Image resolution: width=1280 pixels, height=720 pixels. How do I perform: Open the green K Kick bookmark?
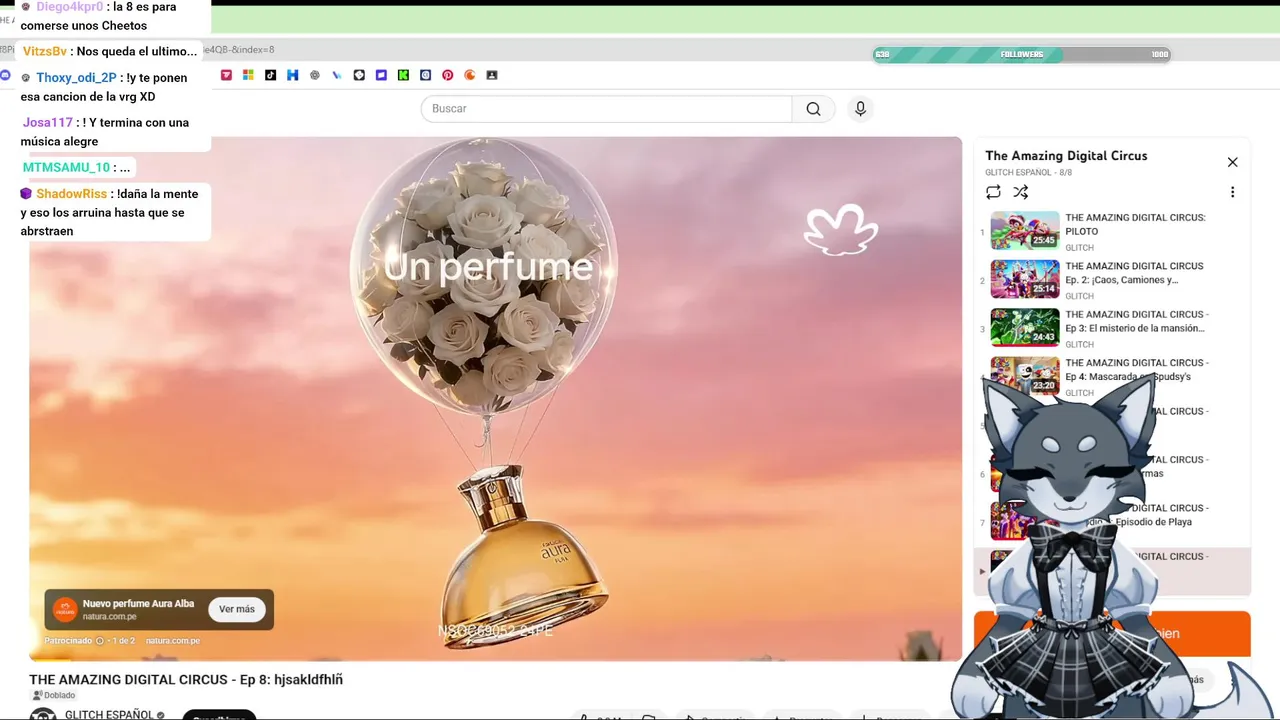403,75
